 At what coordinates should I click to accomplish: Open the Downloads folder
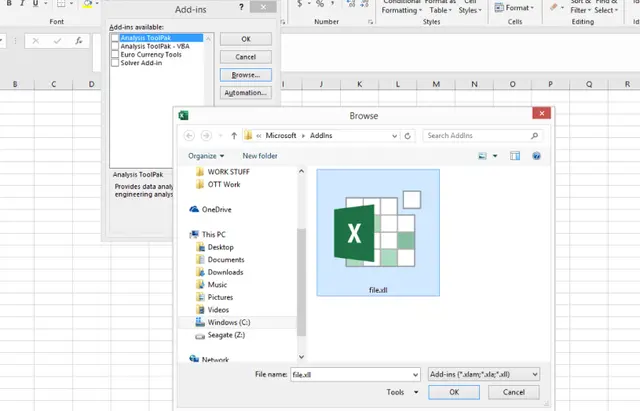(x=220, y=272)
